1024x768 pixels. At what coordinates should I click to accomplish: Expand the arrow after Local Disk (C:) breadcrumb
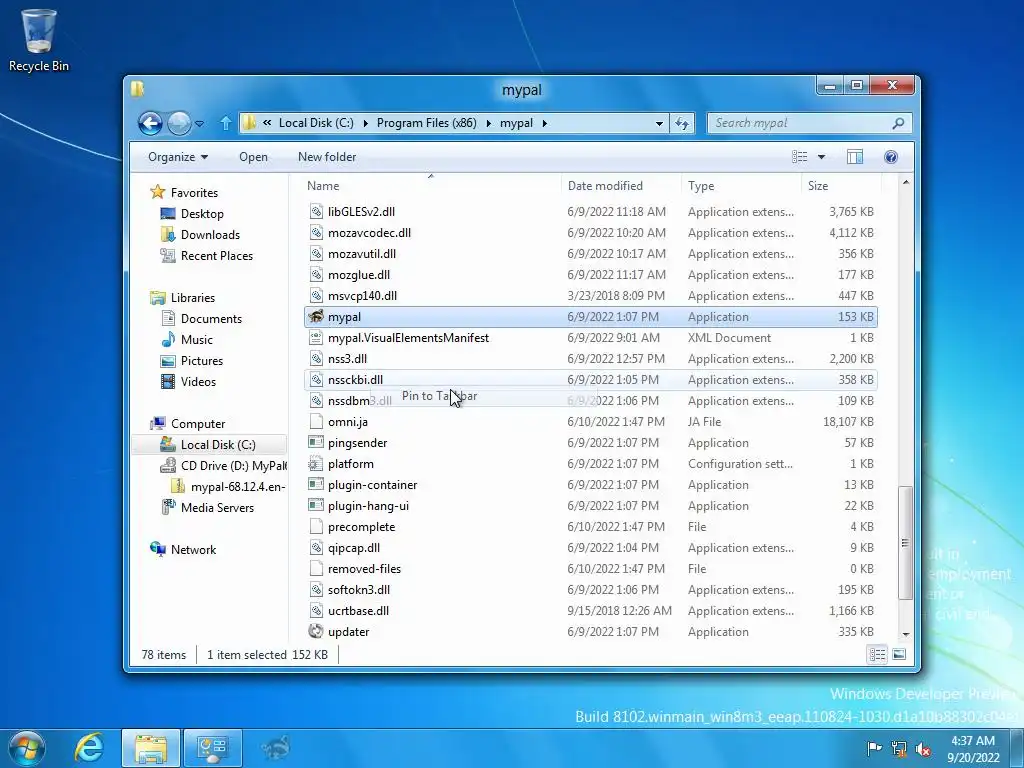364,123
